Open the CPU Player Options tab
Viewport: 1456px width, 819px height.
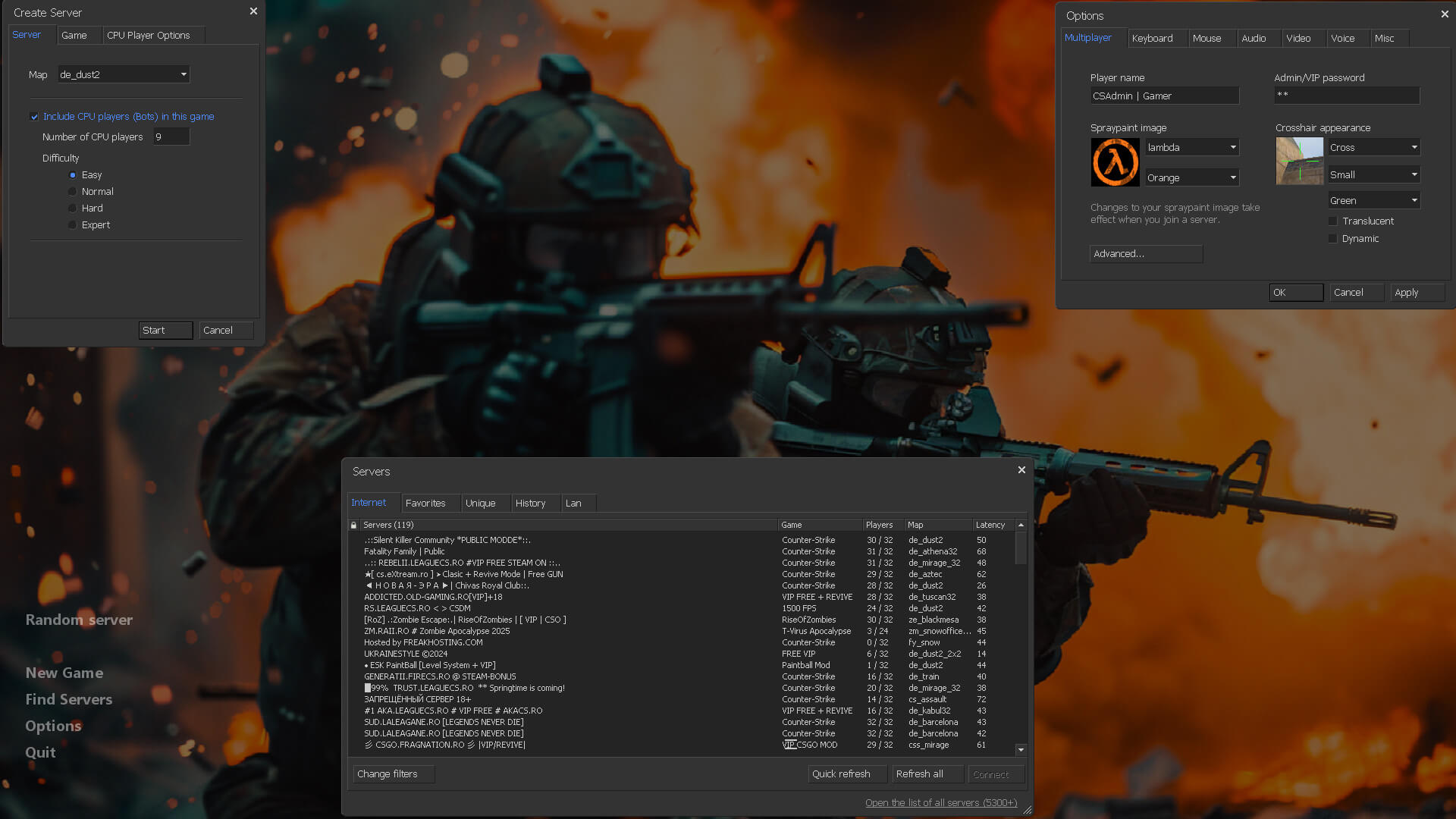[154, 36]
